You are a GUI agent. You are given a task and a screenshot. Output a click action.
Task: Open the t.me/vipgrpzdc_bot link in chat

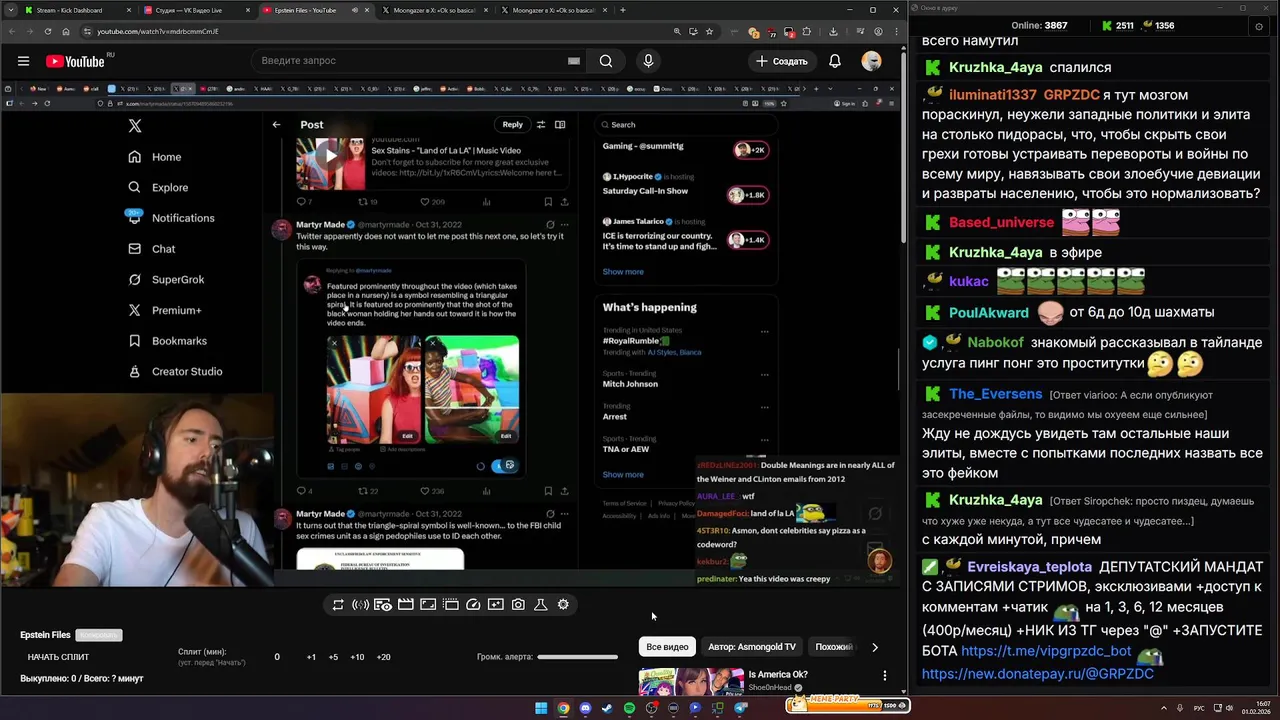pos(1046,651)
